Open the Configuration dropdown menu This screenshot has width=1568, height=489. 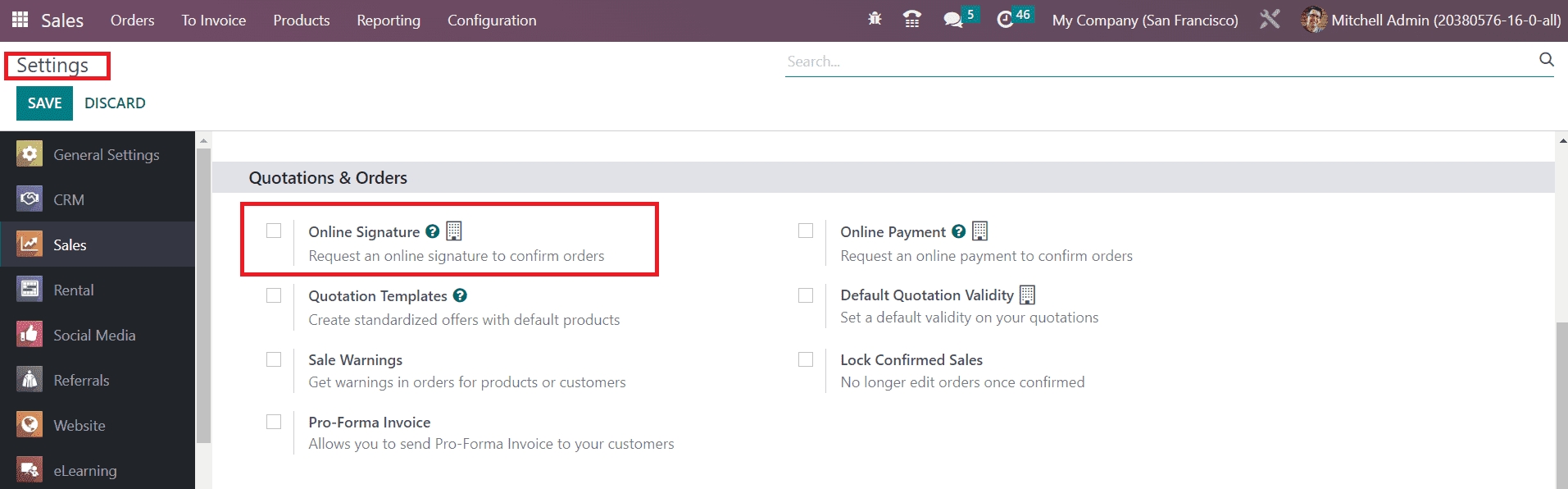coord(492,21)
